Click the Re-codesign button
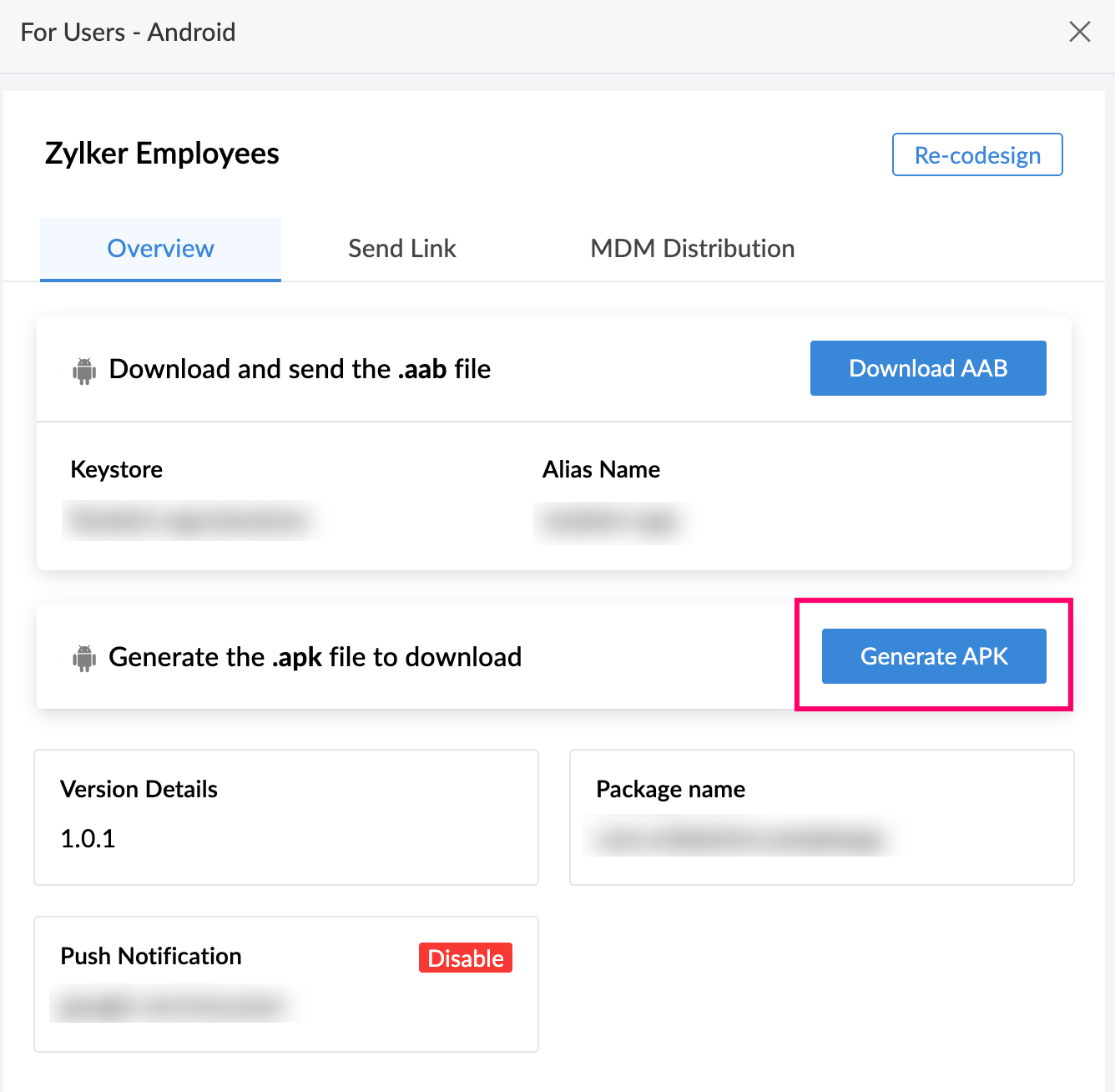Viewport: 1115px width, 1092px height. (x=976, y=154)
